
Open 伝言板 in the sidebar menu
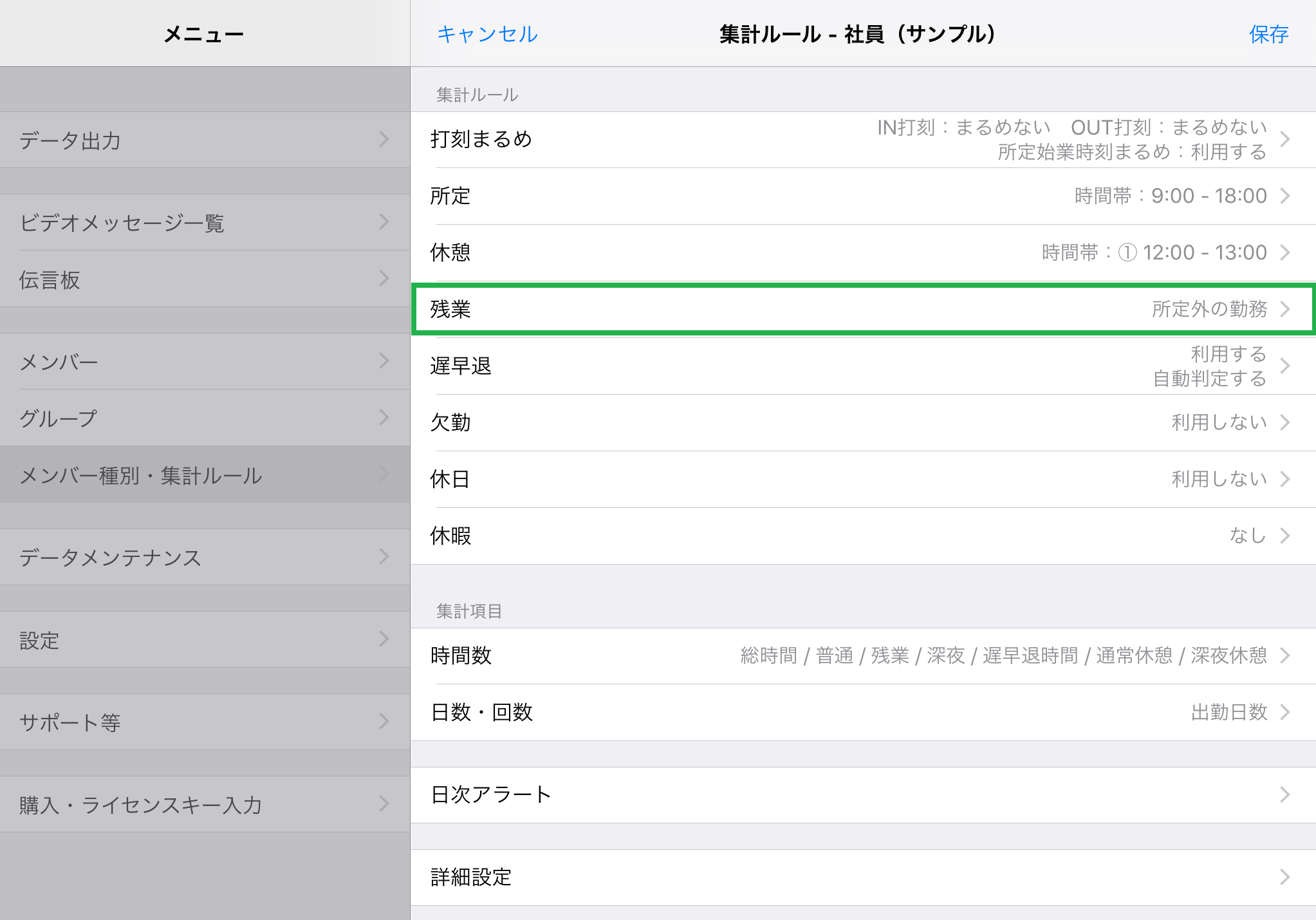point(205,279)
